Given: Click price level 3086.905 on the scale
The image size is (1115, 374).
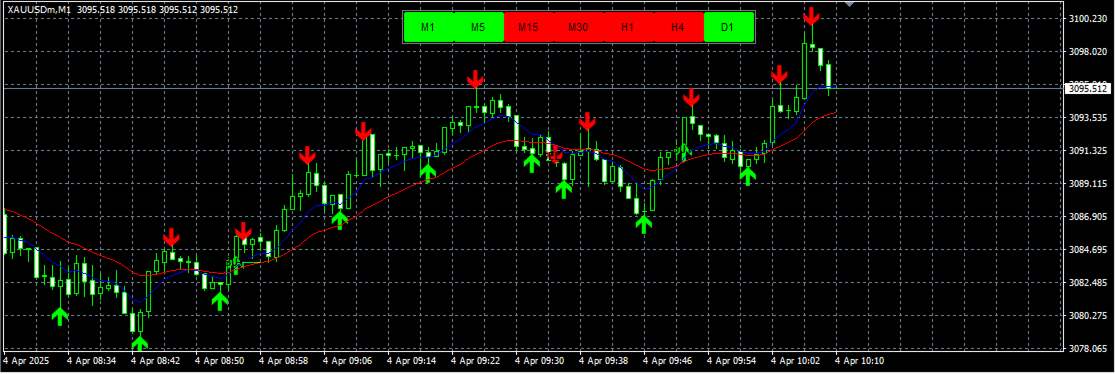Looking at the screenshot, I should click(x=1089, y=217).
